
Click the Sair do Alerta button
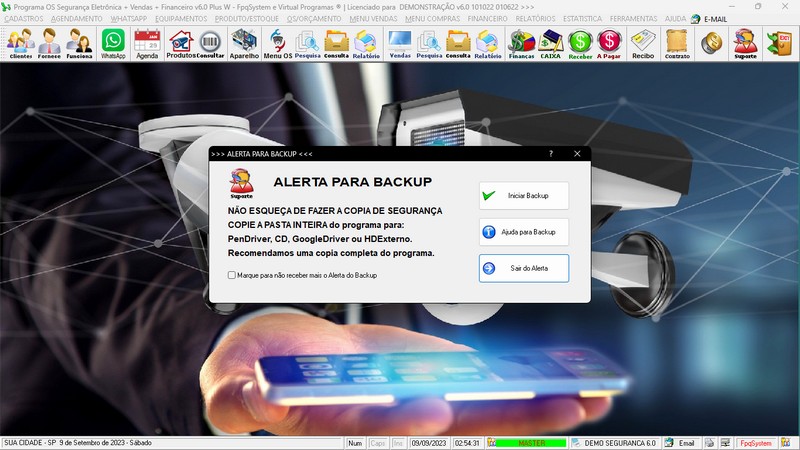pos(523,268)
